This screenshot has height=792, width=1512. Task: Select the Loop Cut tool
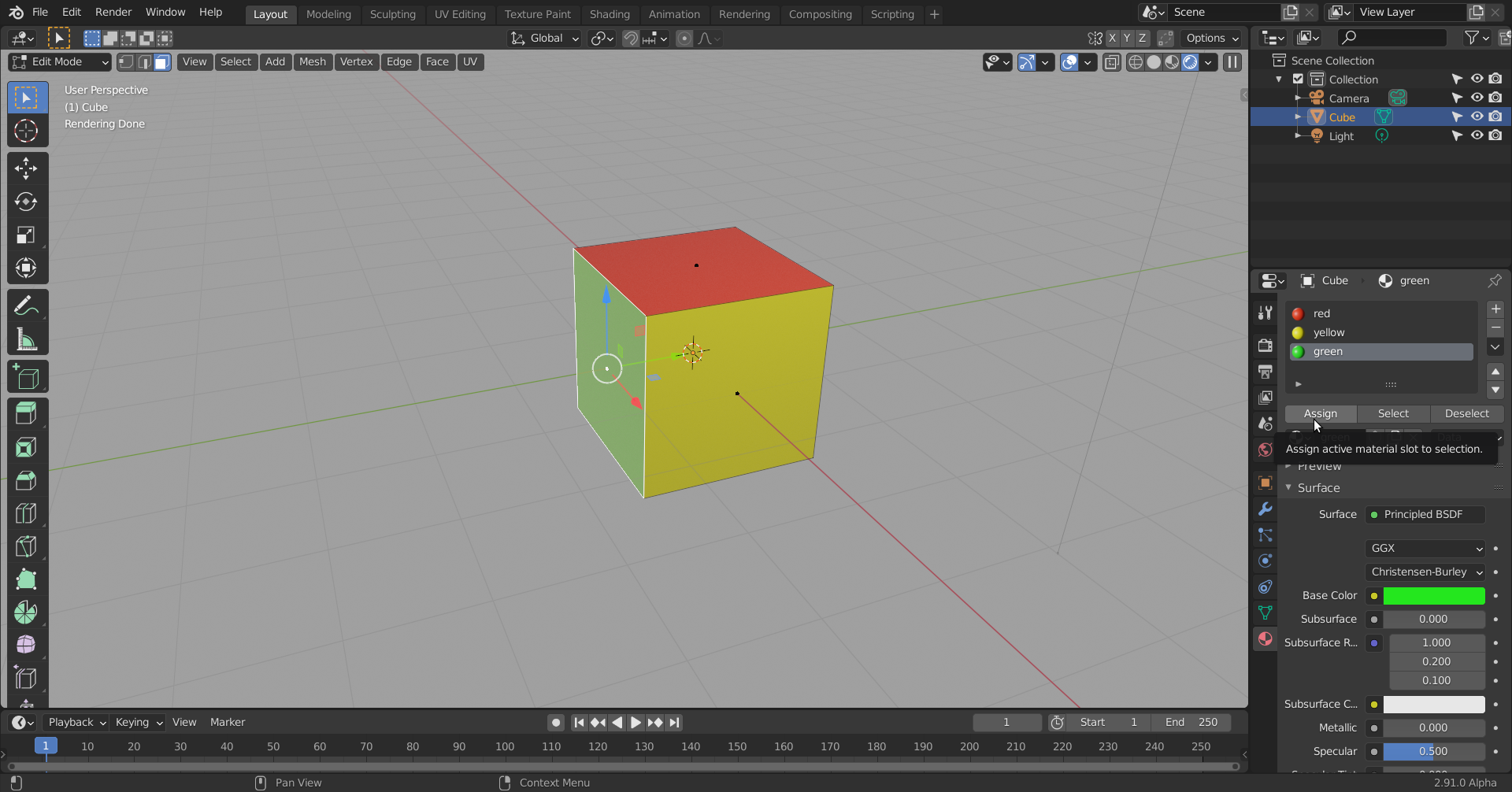[27, 513]
